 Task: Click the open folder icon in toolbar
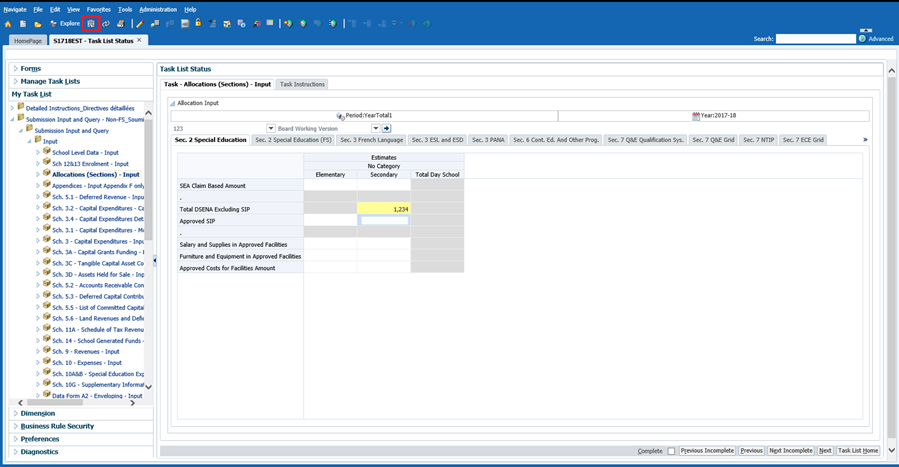(38, 23)
